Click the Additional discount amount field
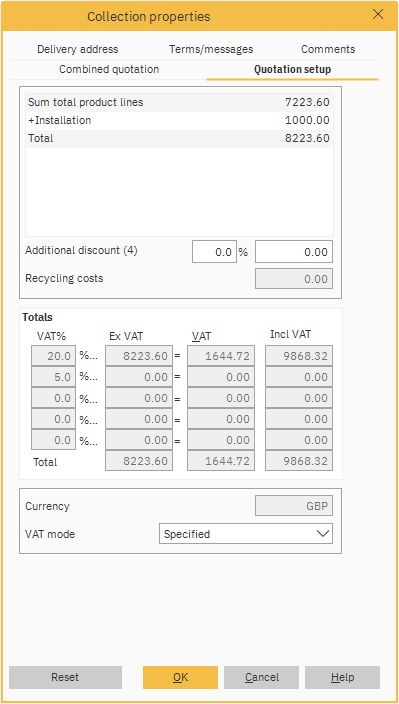 (x=294, y=251)
